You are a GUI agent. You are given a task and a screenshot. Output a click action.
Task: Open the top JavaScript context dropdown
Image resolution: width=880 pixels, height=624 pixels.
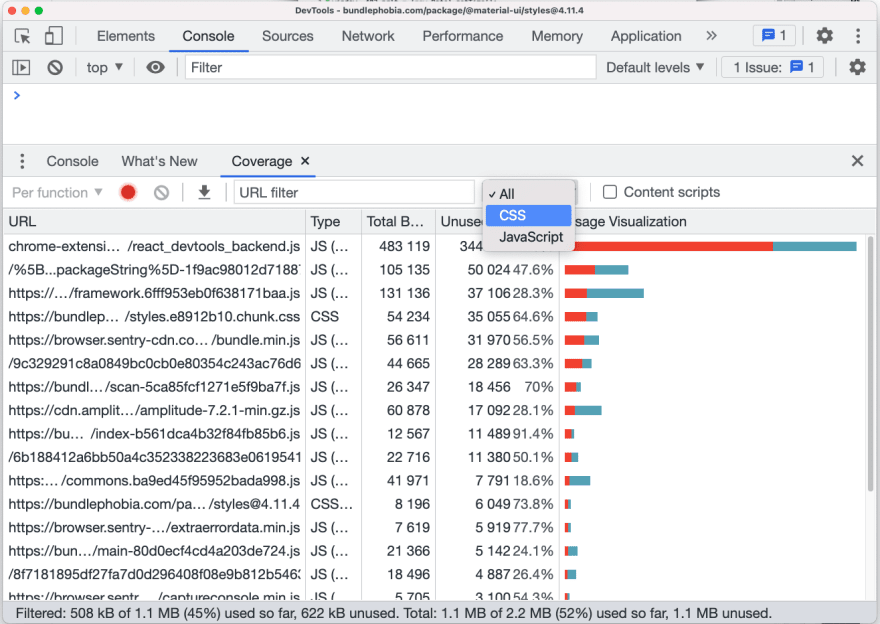(104, 67)
